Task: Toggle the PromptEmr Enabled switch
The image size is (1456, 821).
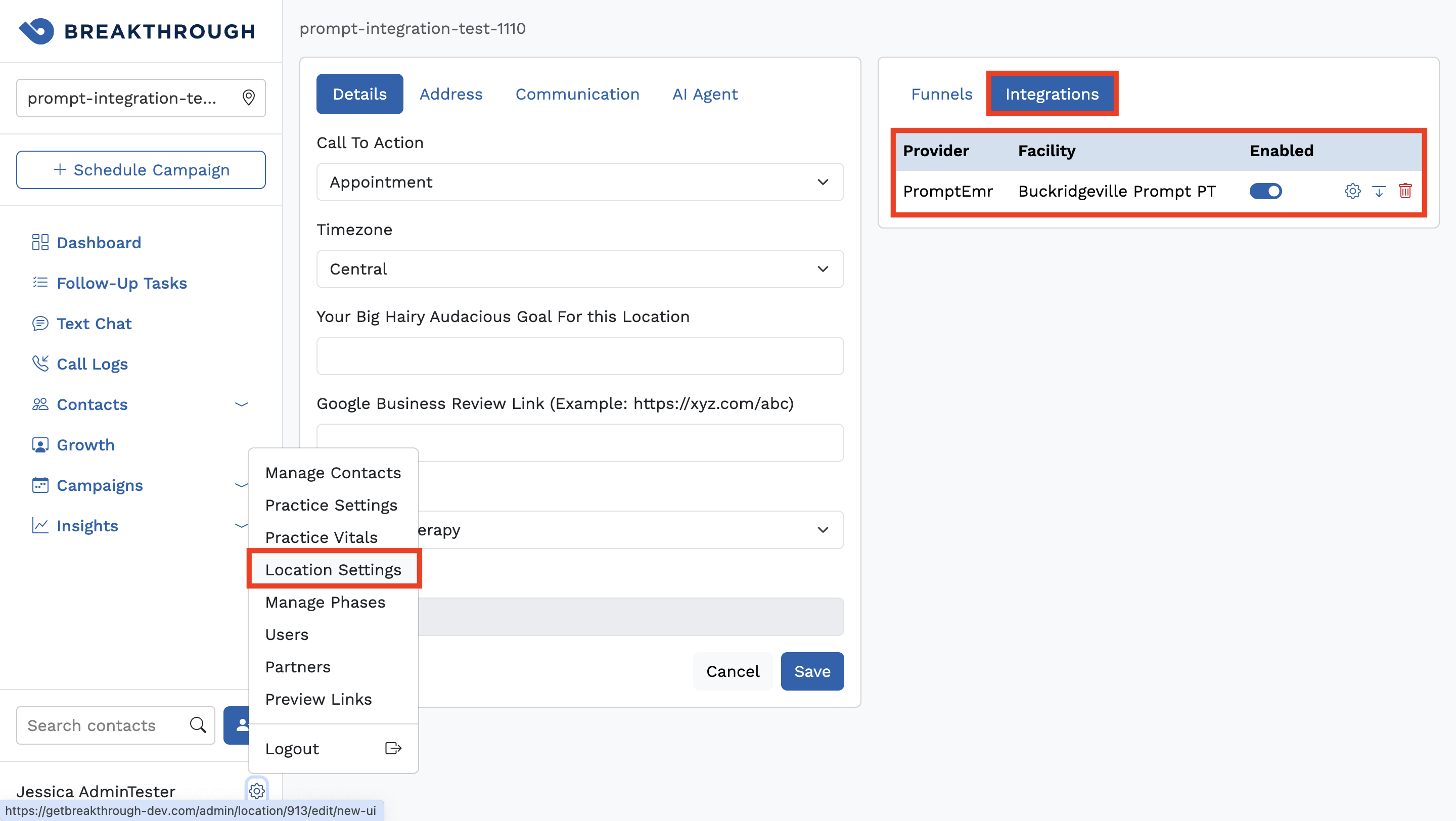Action: coord(1265,191)
